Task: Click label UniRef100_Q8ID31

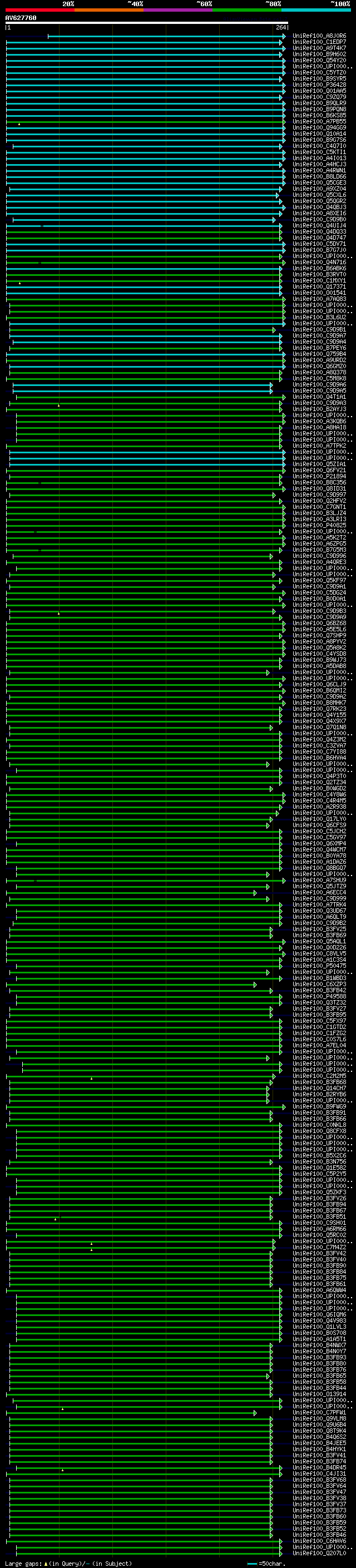Action: (x=319, y=489)
